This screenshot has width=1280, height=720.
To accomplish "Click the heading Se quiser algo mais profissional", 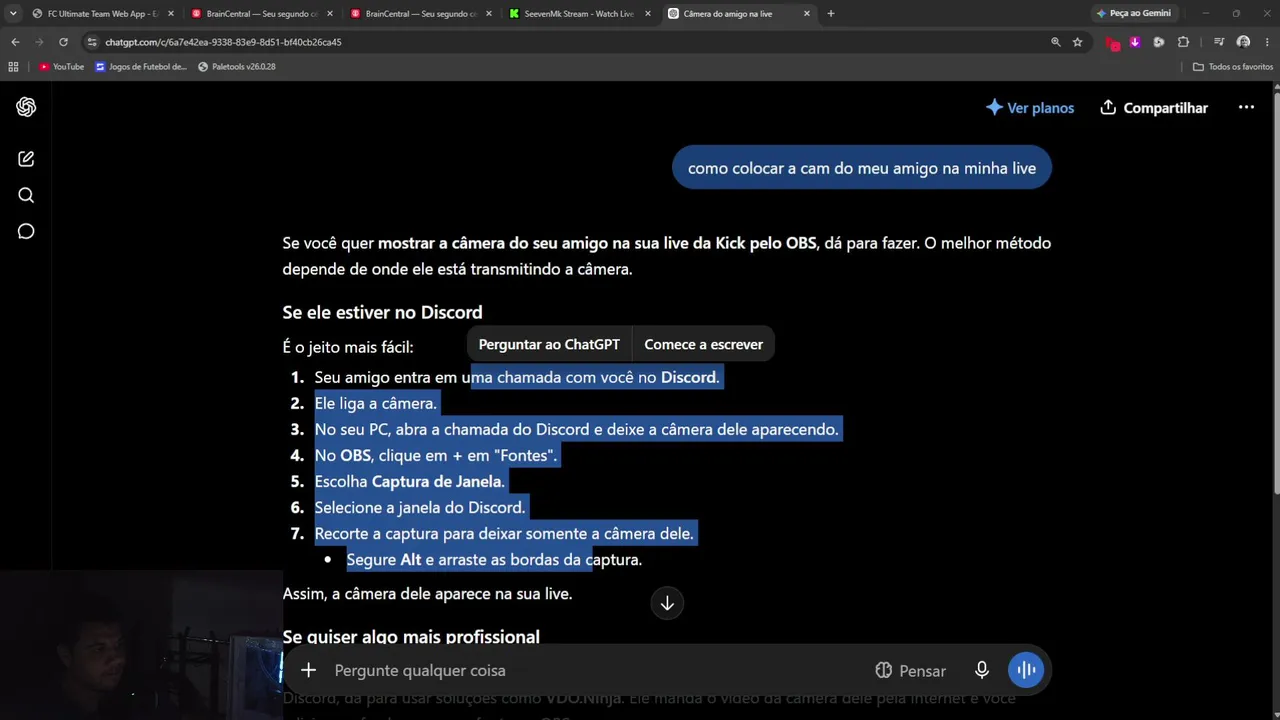I will tap(411, 636).
